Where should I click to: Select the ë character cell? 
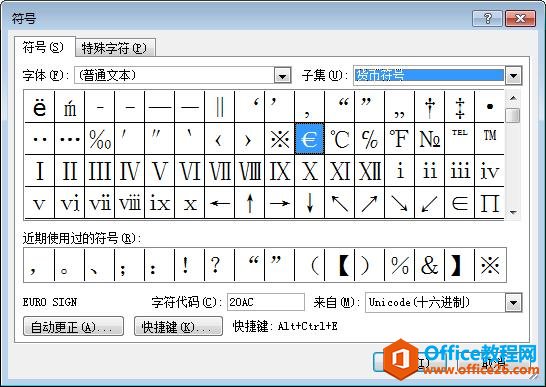pyautogui.click(x=40, y=107)
